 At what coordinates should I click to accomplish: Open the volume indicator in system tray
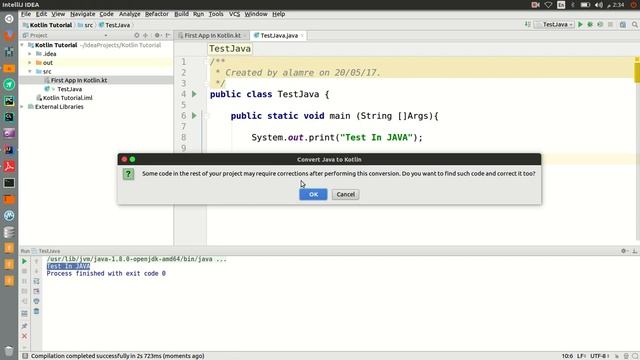pyautogui.click(x=598, y=5)
